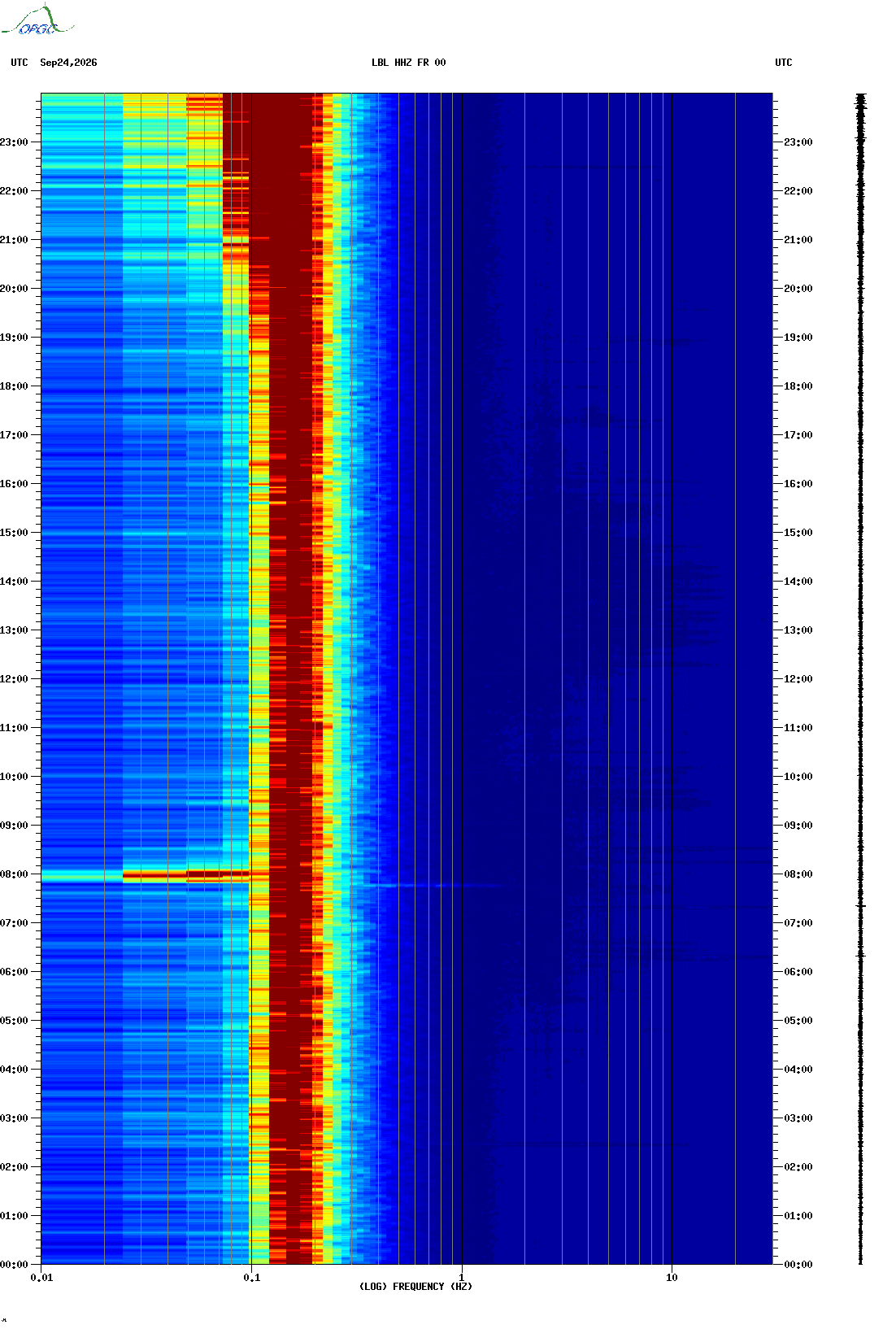Click the red burst at 08:00 low frequency
This screenshot has height=1329, width=896.
pos(185,875)
